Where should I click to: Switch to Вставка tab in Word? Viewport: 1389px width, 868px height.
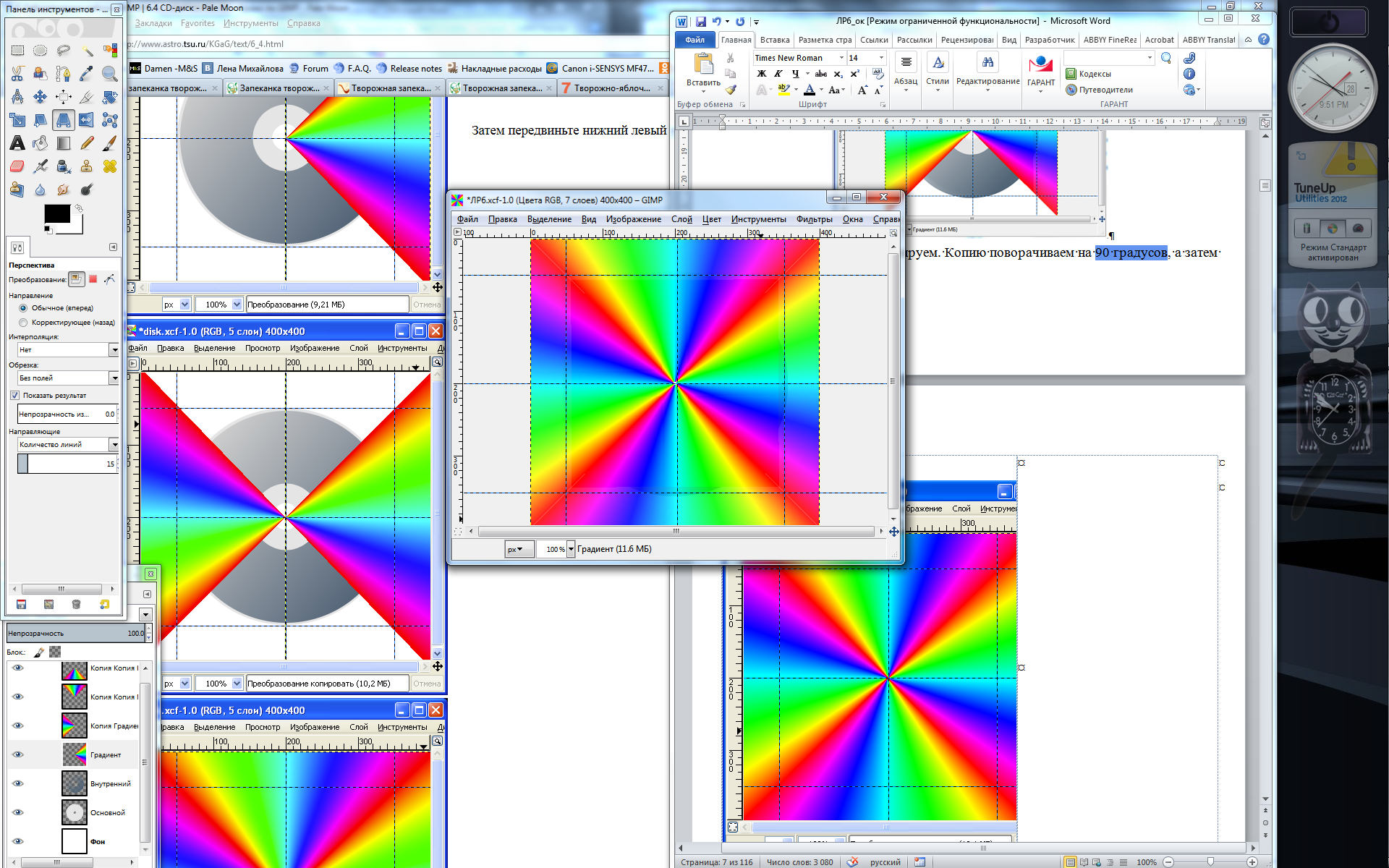click(775, 40)
